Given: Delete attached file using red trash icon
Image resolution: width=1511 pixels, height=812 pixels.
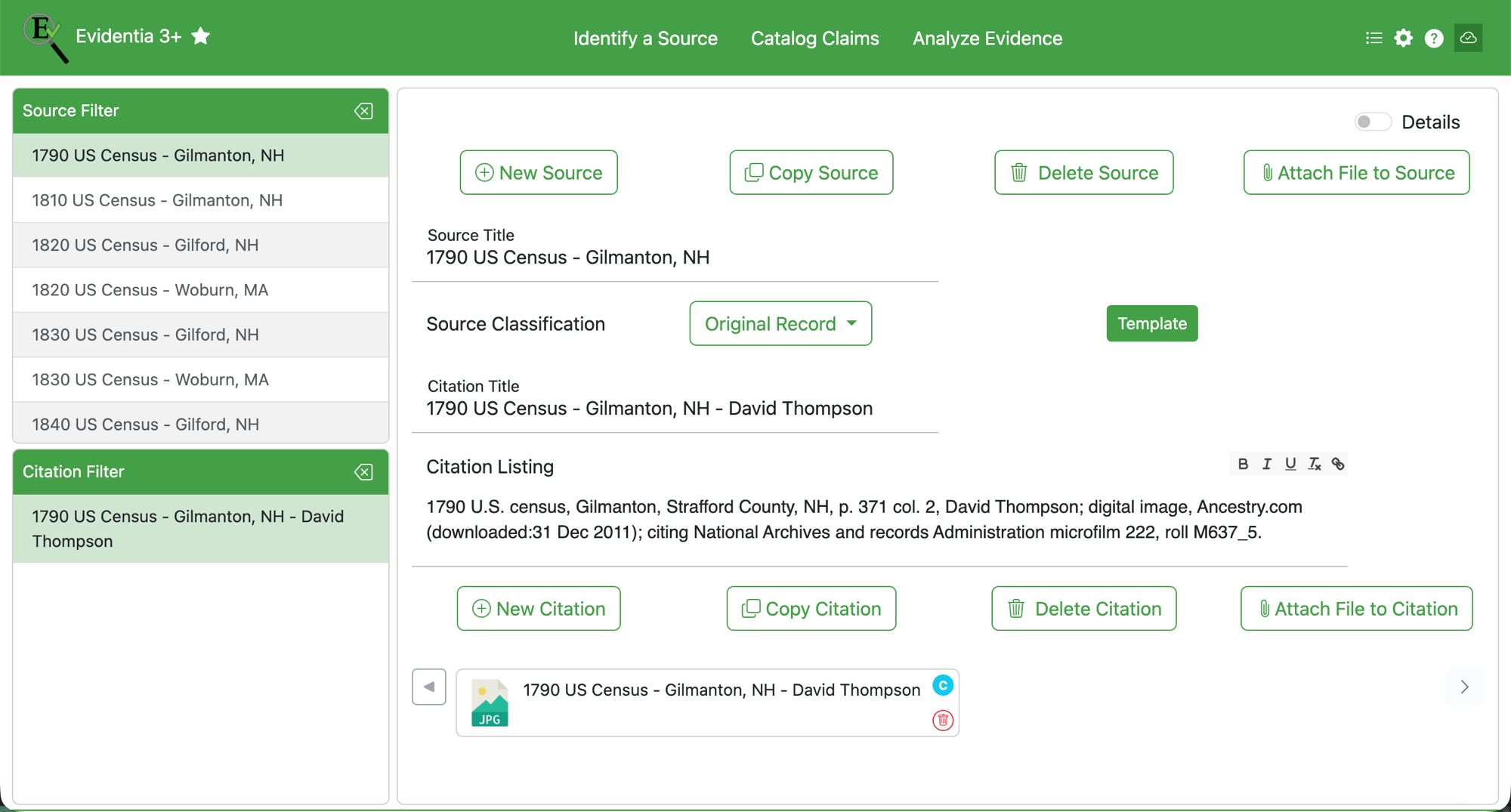Looking at the screenshot, I should (x=943, y=721).
